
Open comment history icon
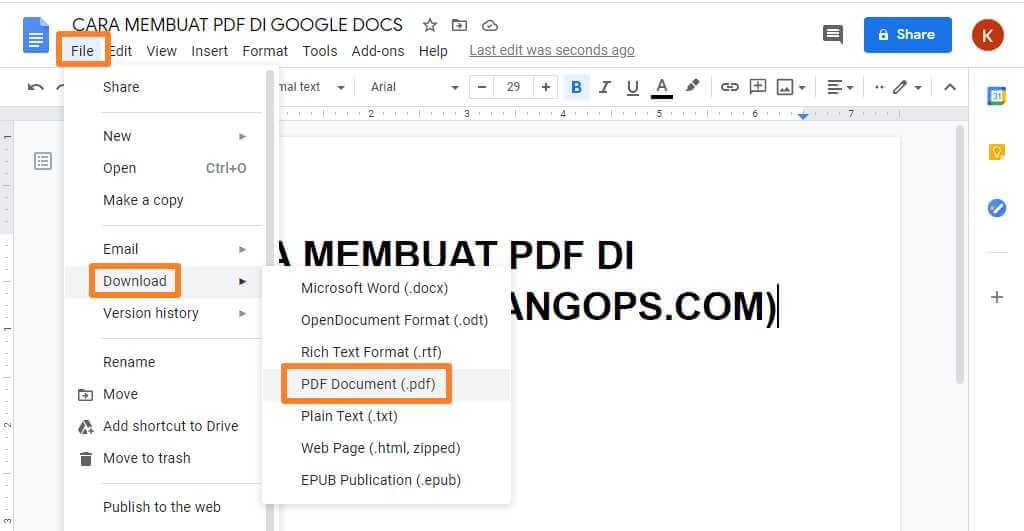tap(833, 35)
